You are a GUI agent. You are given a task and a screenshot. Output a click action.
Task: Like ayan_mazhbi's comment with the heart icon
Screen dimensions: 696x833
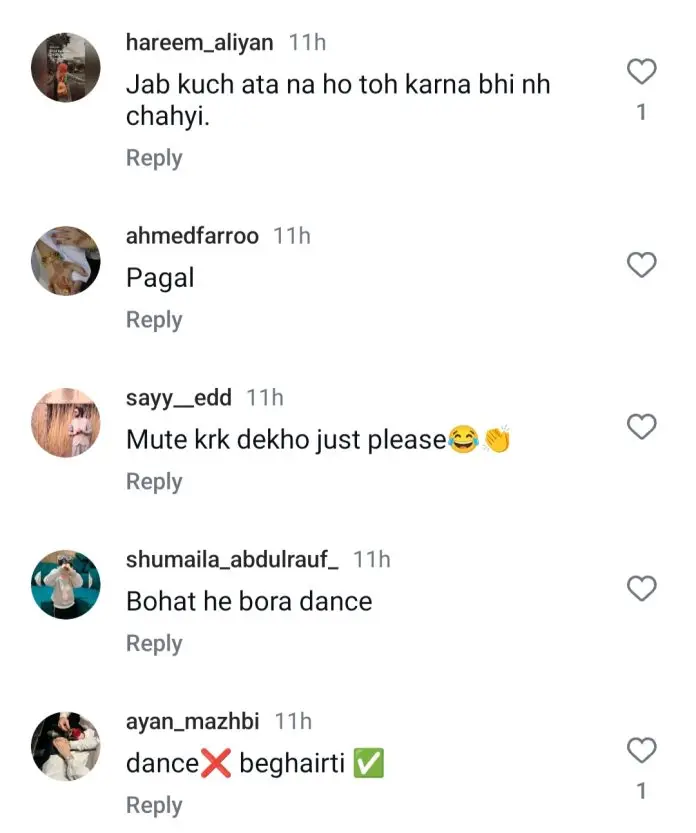[641, 750]
